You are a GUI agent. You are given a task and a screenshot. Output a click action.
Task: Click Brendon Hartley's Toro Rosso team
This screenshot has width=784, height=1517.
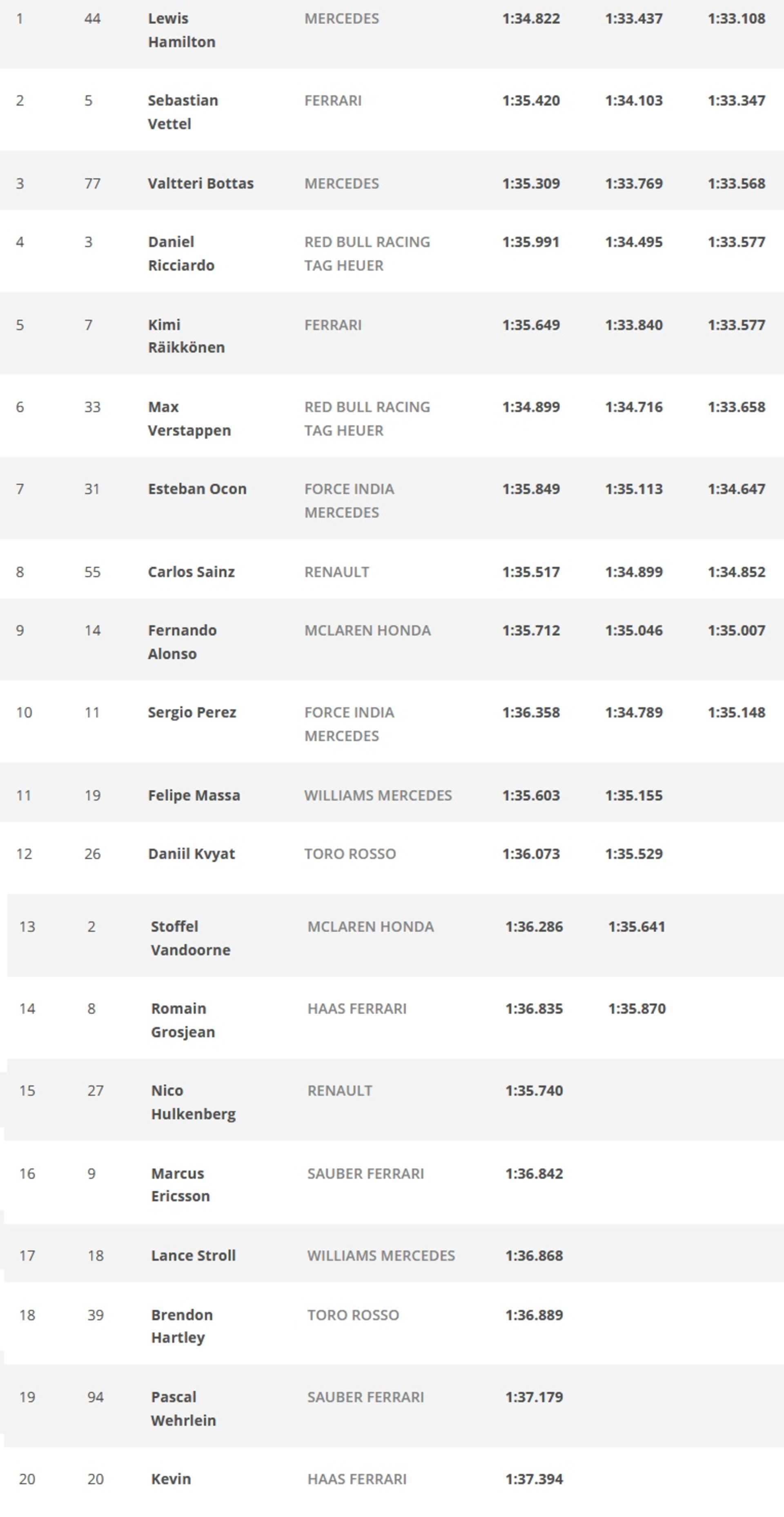pyautogui.click(x=354, y=1314)
